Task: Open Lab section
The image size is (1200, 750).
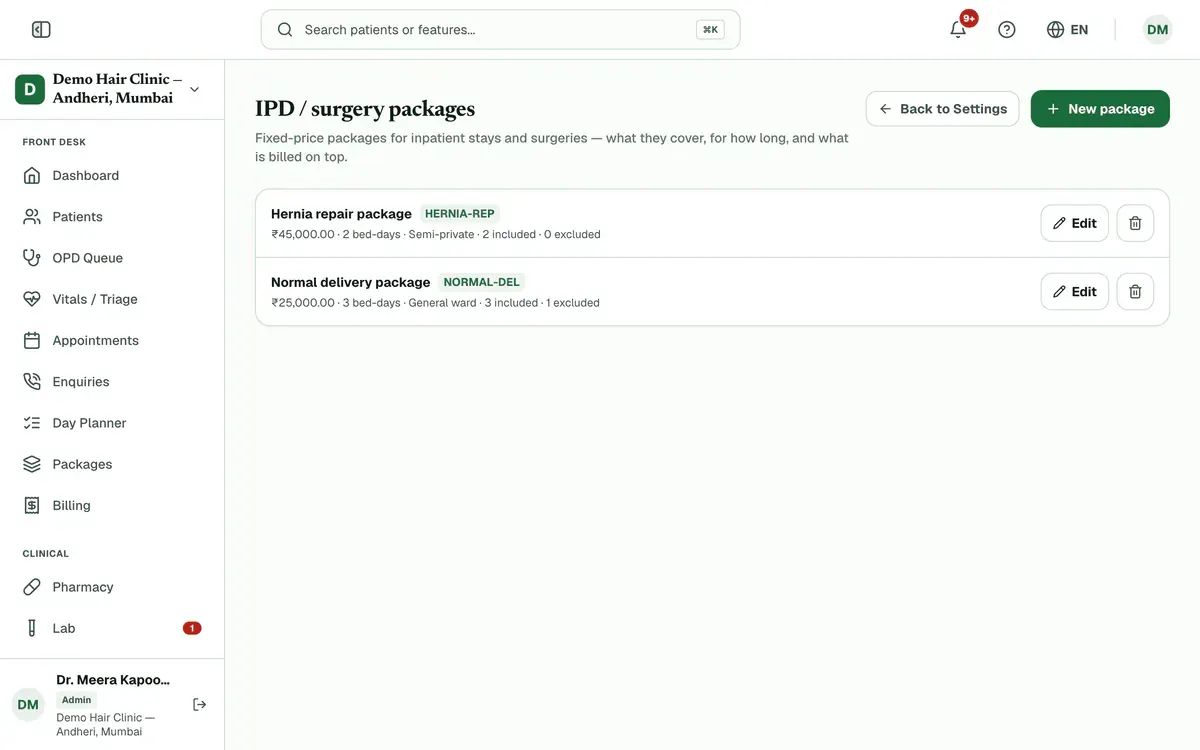Action: (112, 628)
